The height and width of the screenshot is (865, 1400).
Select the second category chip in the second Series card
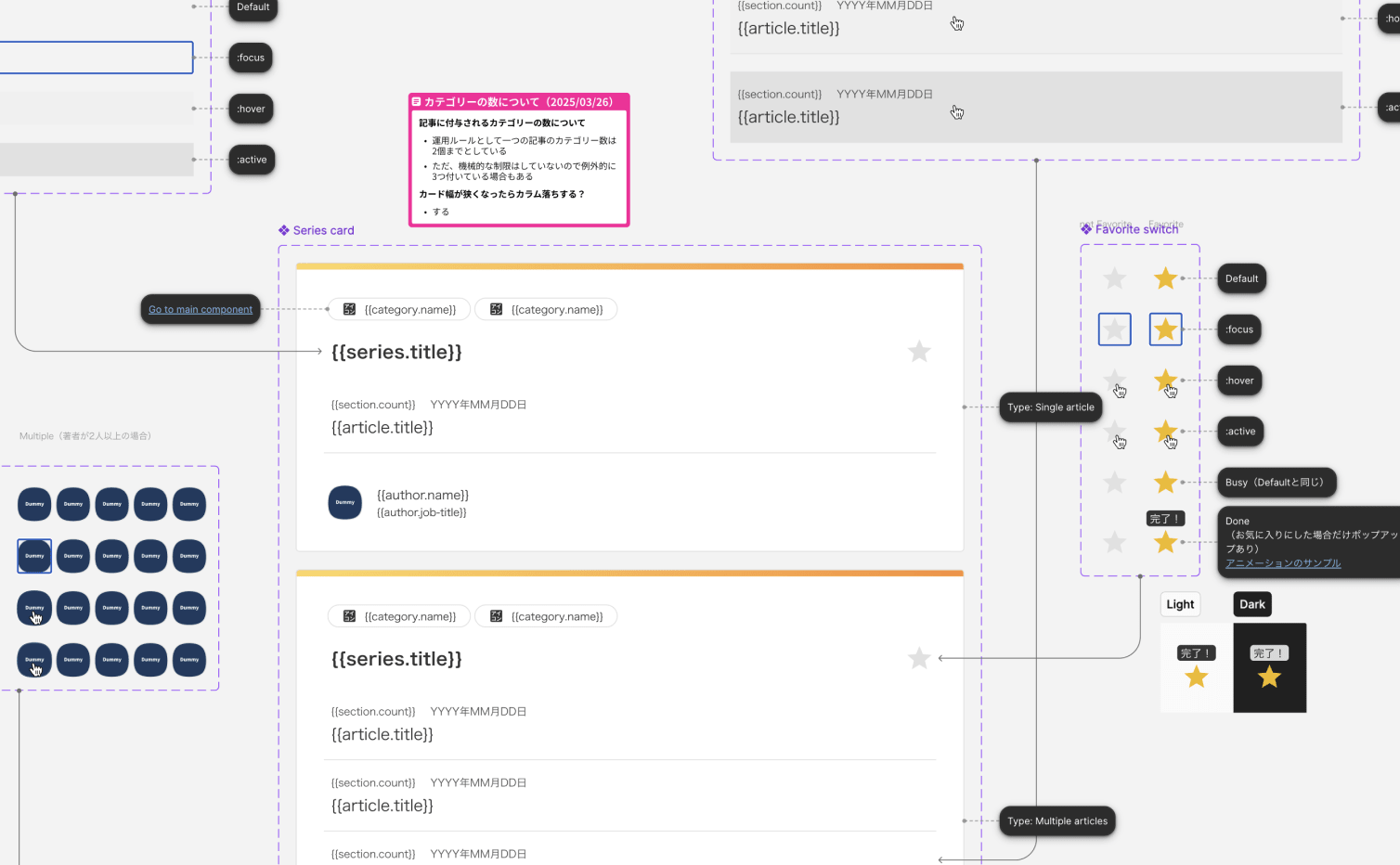[546, 616]
